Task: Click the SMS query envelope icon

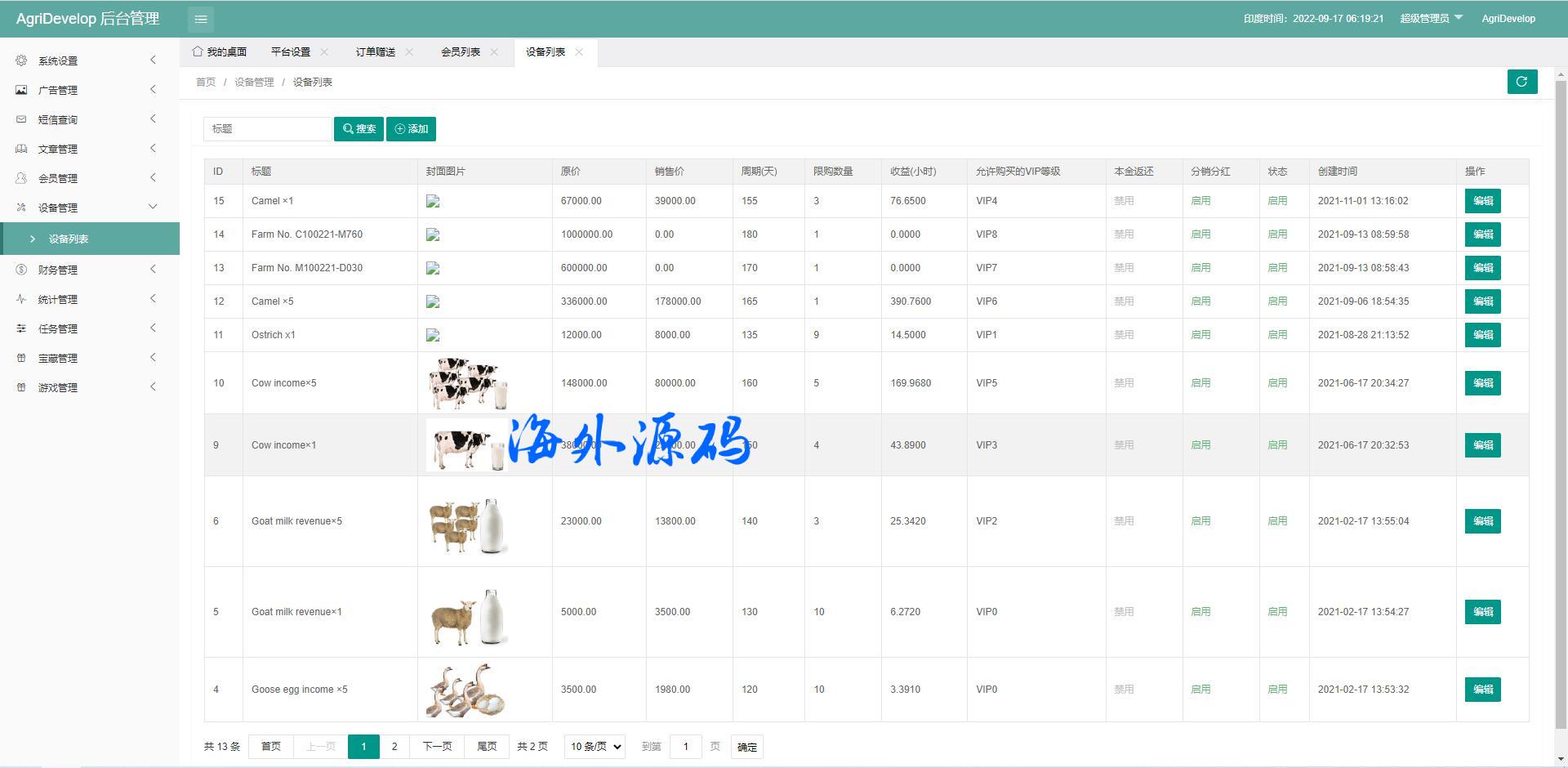Action: pyautogui.click(x=21, y=119)
